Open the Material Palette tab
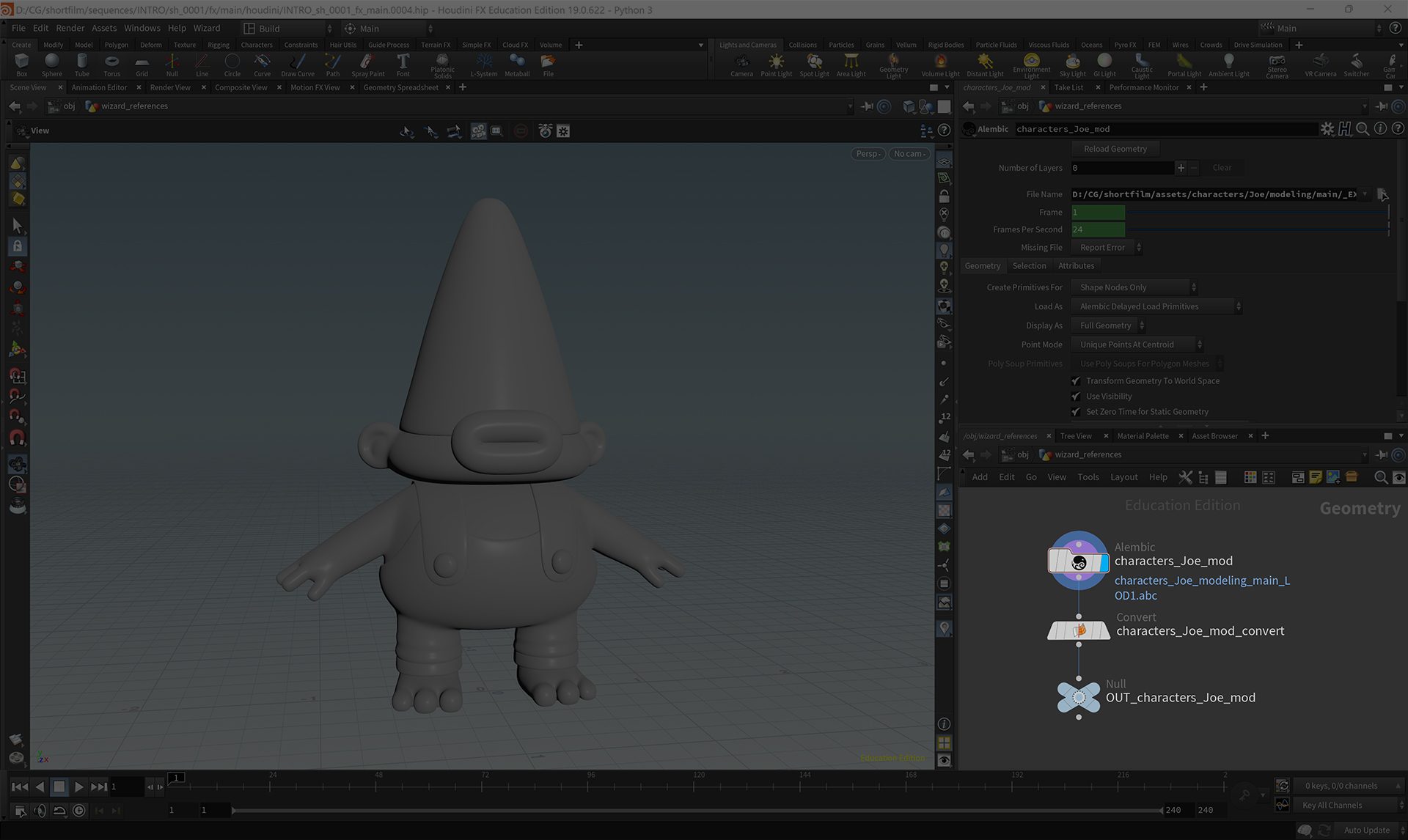 point(1143,436)
